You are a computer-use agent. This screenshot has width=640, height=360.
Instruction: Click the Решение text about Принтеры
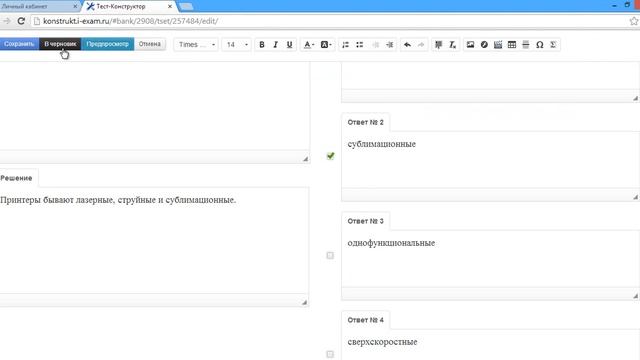coord(118,200)
